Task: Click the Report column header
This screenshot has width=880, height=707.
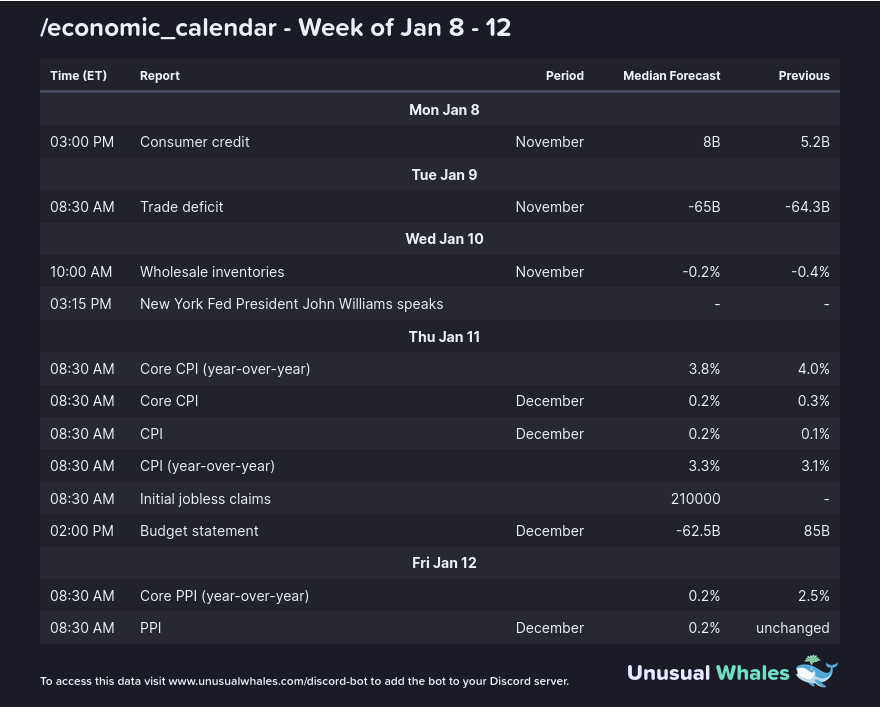Action: click(x=160, y=76)
